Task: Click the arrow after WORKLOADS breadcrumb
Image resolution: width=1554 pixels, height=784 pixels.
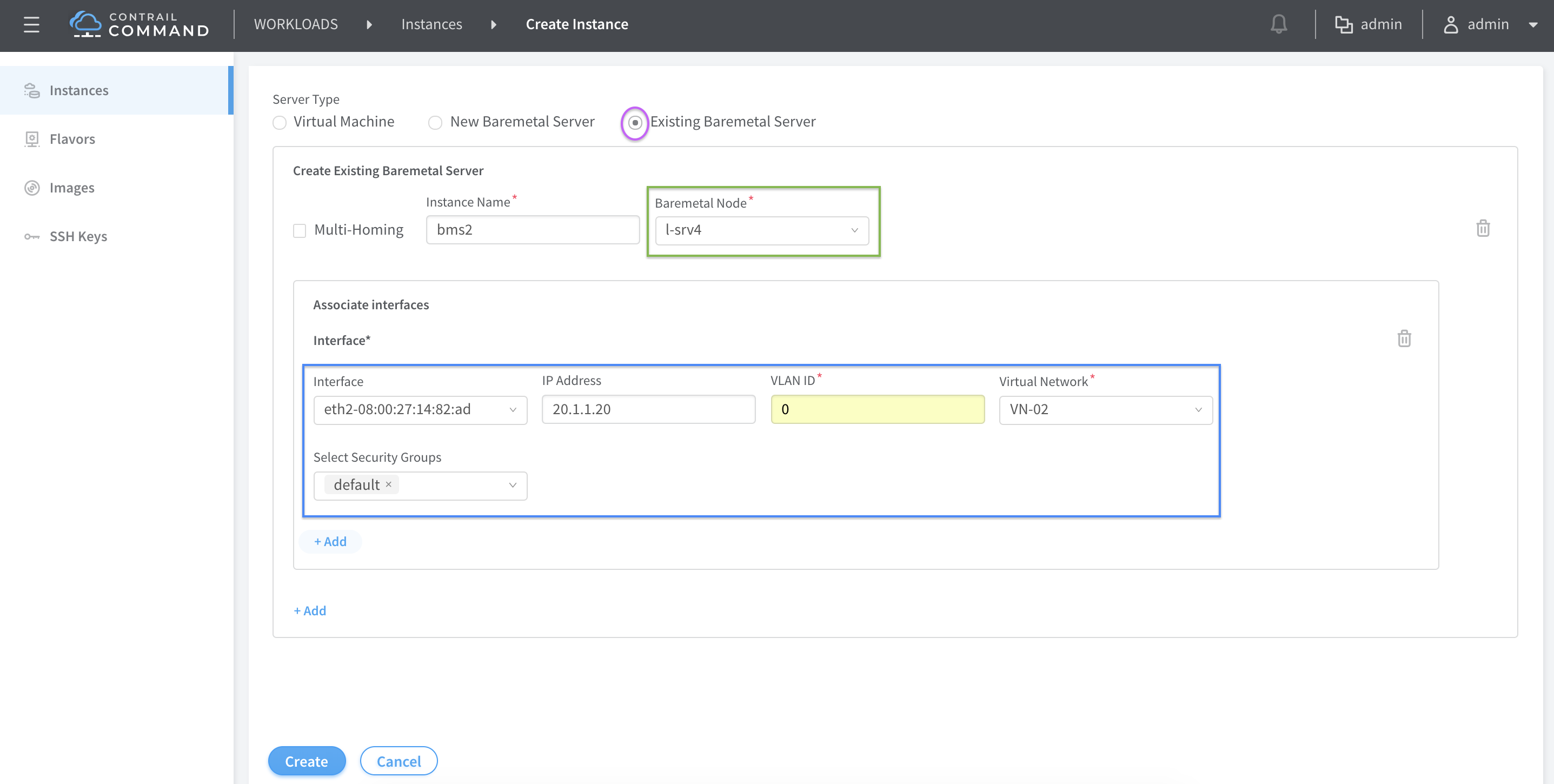Action: 369,25
